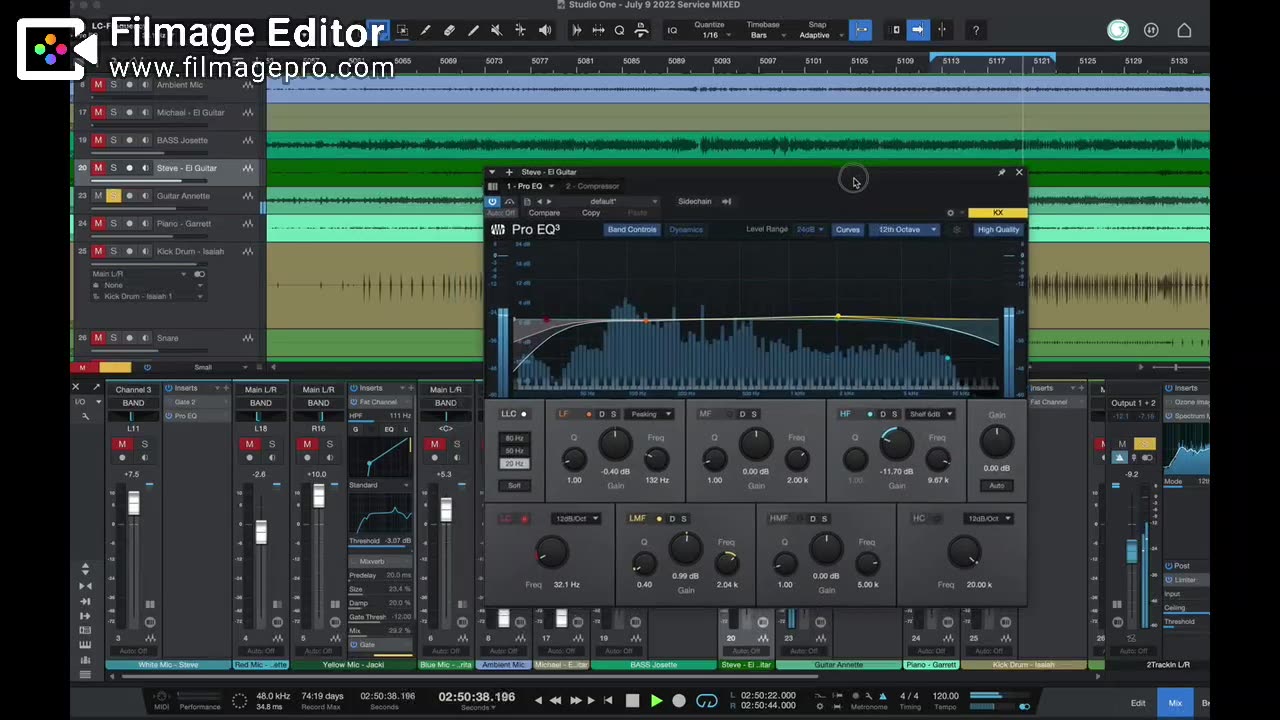The width and height of the screenshot is (1280, 720).
Task: Mute the BASS Josette track
Action: tap(98, 140)
